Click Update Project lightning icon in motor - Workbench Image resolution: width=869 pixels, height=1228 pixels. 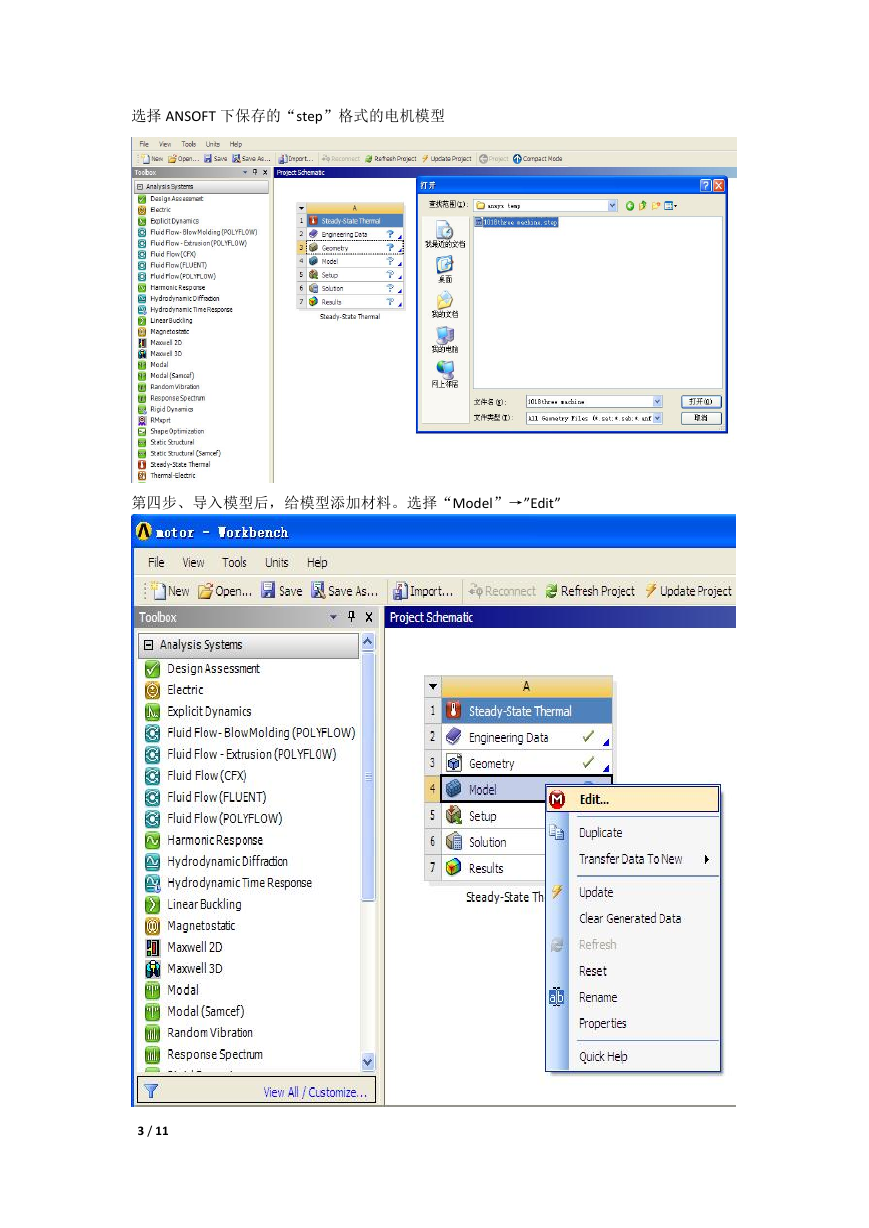pos(650,591)
